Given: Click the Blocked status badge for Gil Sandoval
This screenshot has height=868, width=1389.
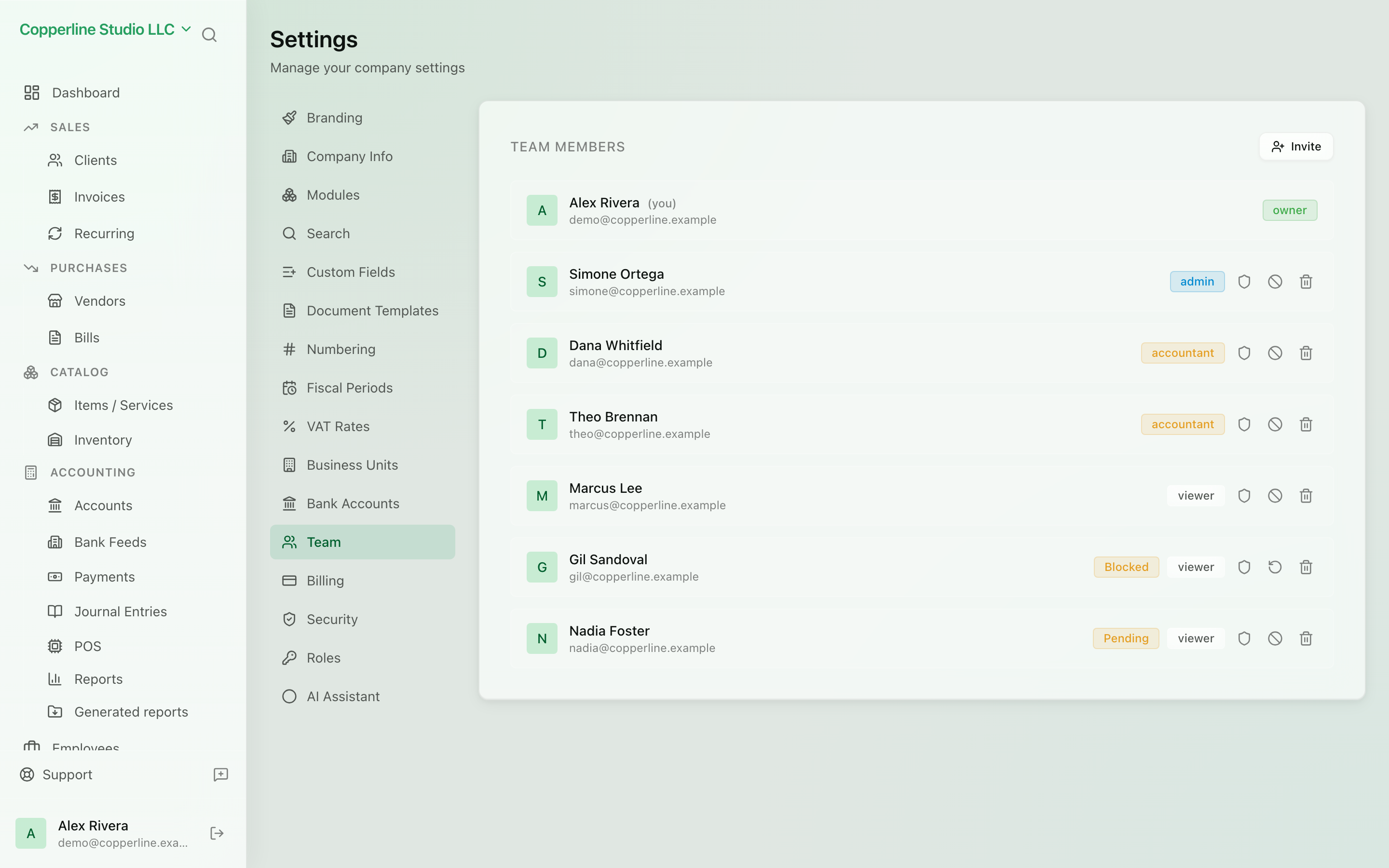Looking at the screenshot, I should click(1126, 567).
